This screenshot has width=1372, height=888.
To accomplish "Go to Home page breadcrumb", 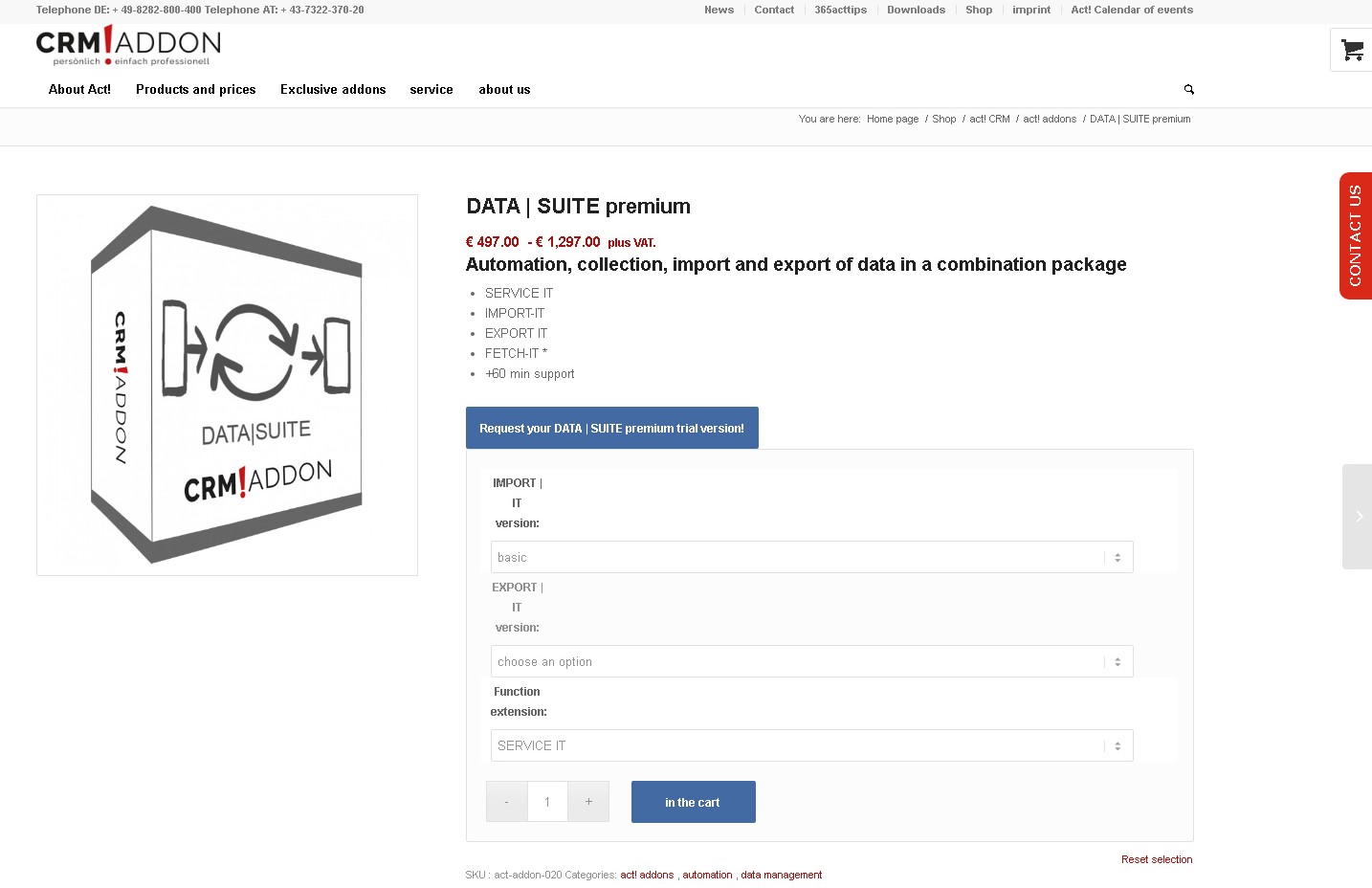I will pos(893,119).
